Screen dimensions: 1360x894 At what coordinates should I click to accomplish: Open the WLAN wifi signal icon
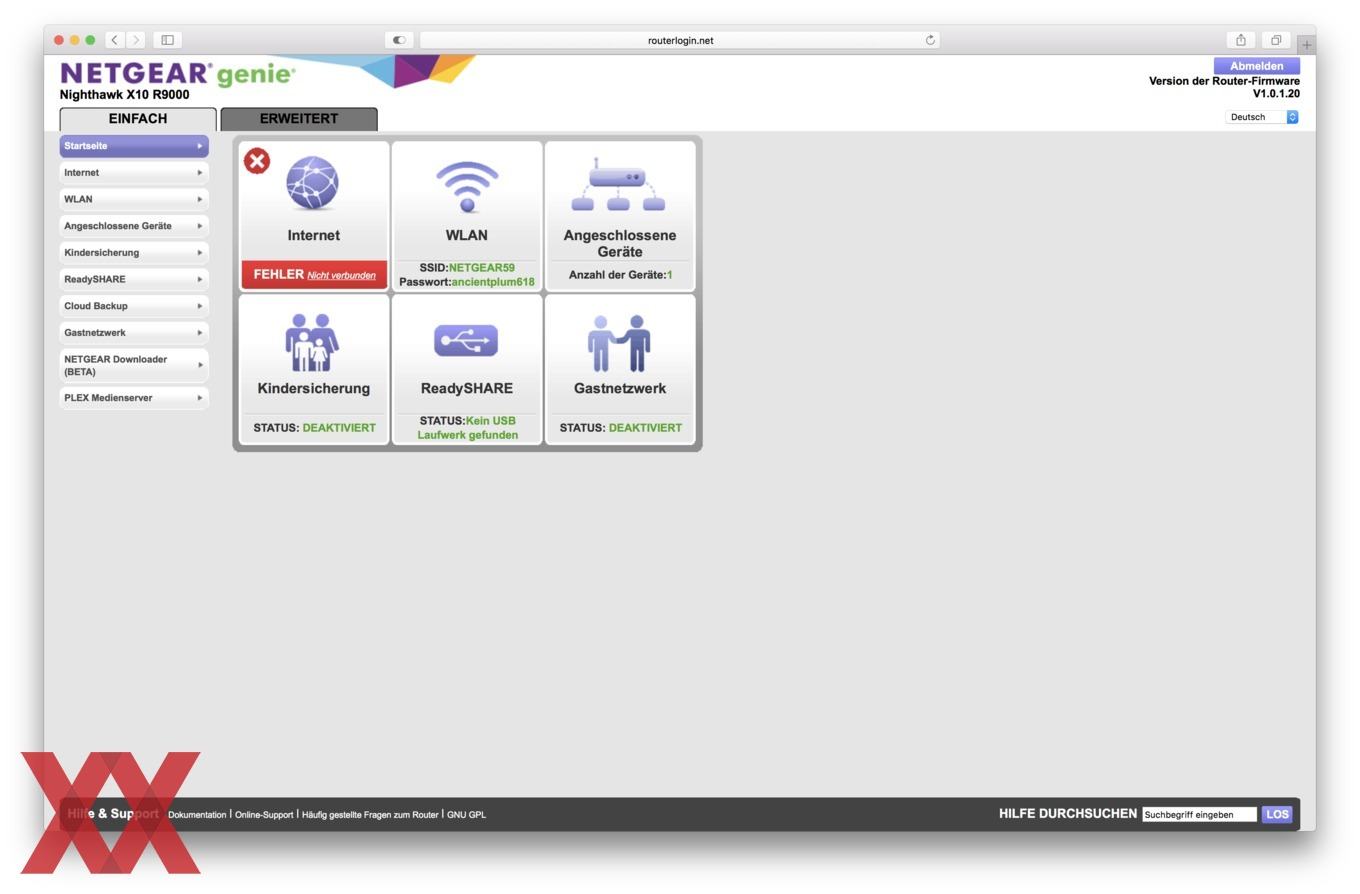[x=467, y=186]
